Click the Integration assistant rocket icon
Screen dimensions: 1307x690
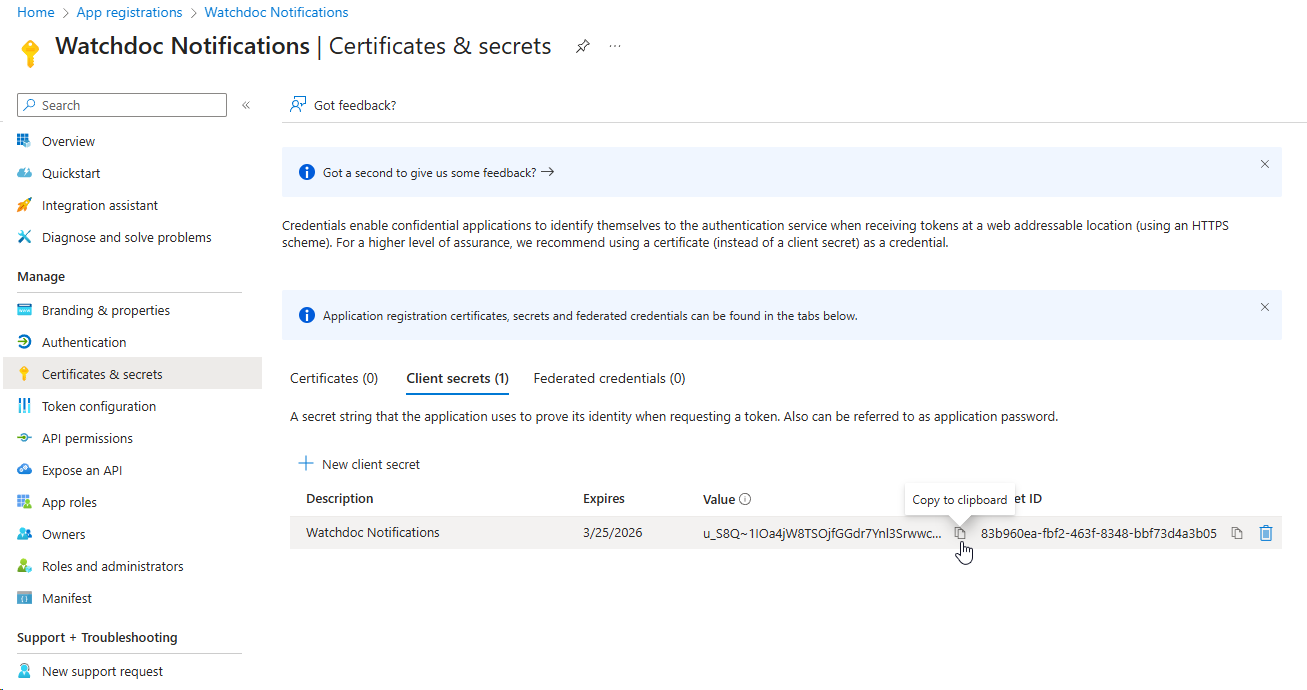pos(25,205)
